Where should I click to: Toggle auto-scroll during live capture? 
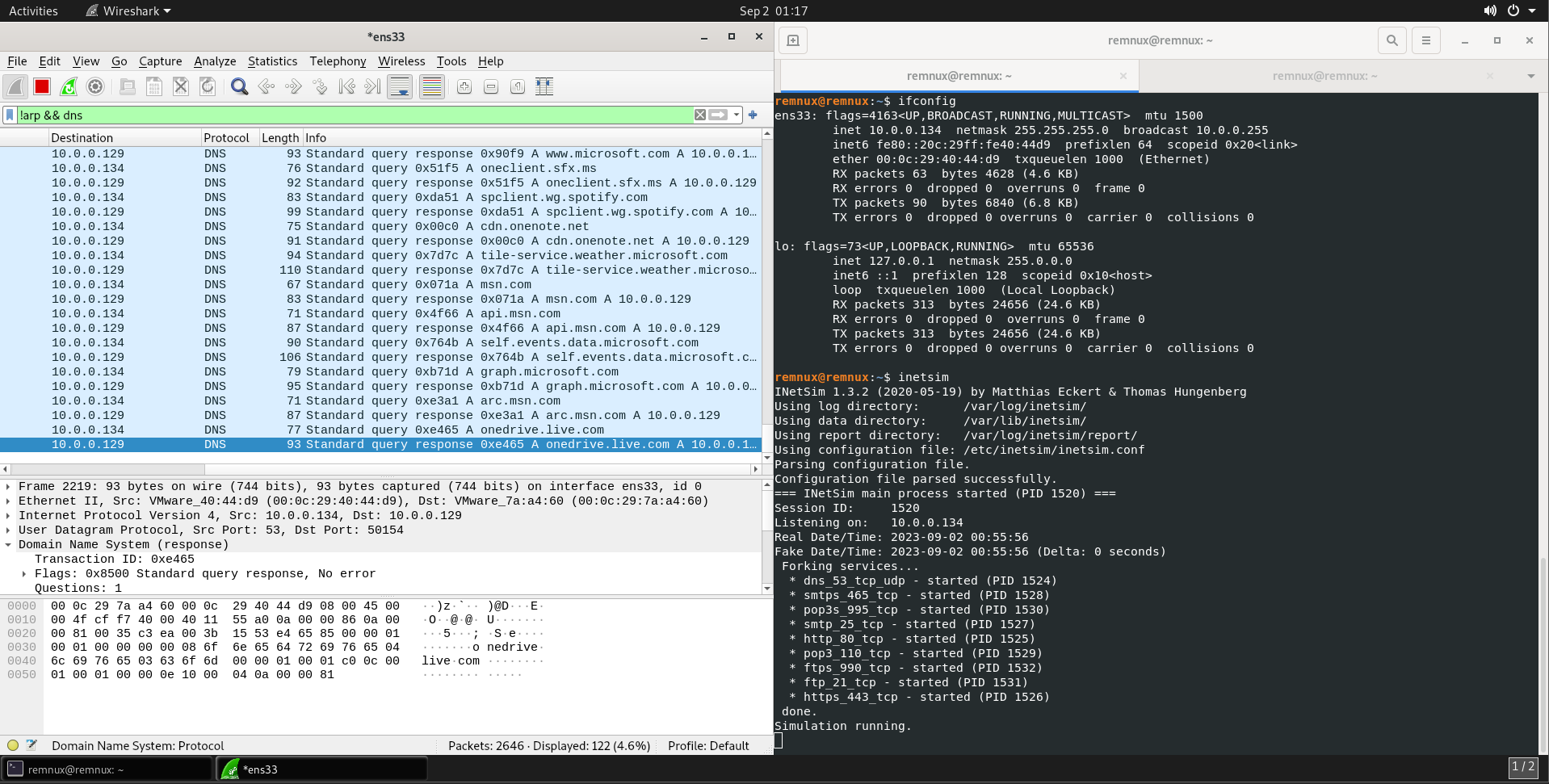point(400,86)
